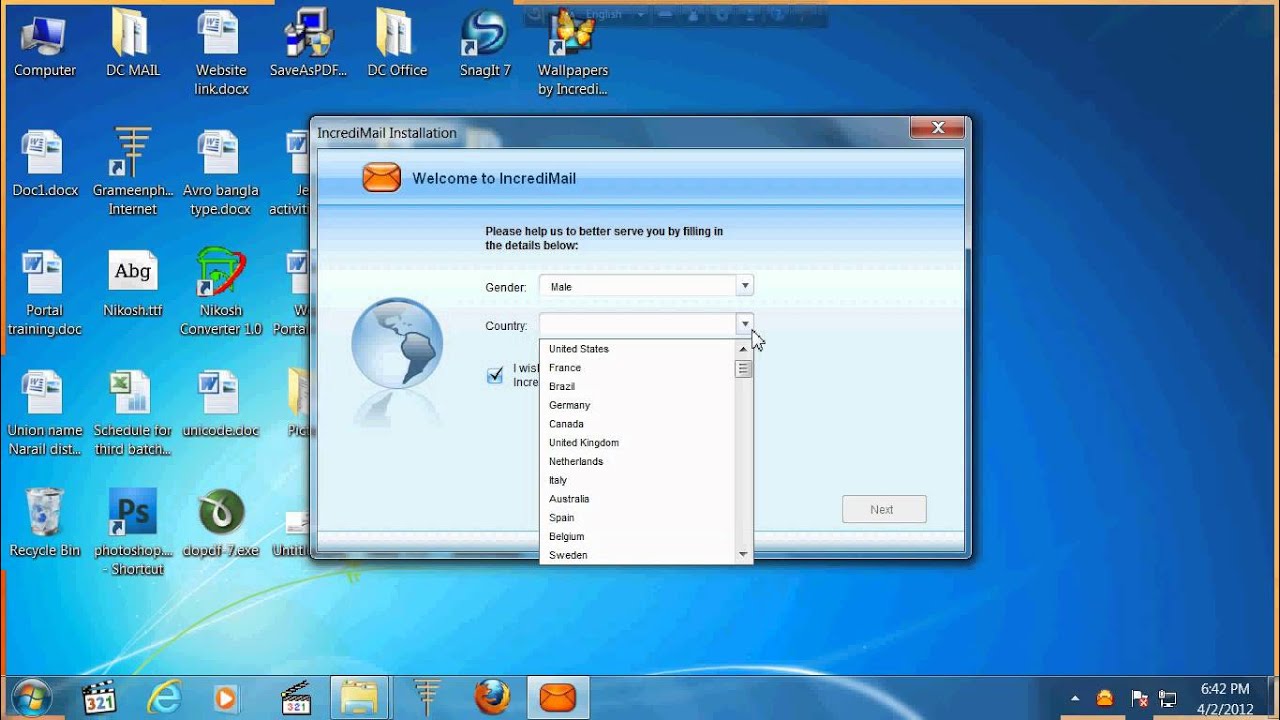Click the IncrediMail envelope logo
The image size is (1280, 720).
(x=381, y=178)
